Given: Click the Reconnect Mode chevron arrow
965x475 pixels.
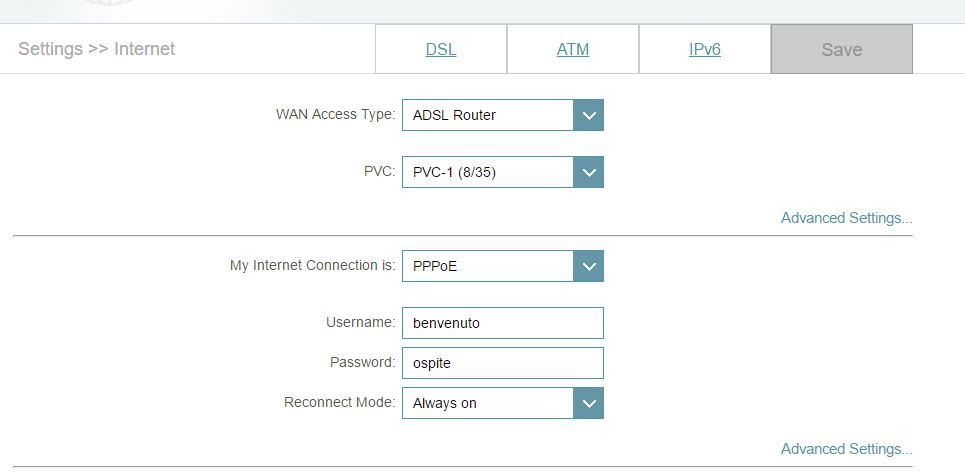Looking at the screenshot, I should [x=589, y=403].
